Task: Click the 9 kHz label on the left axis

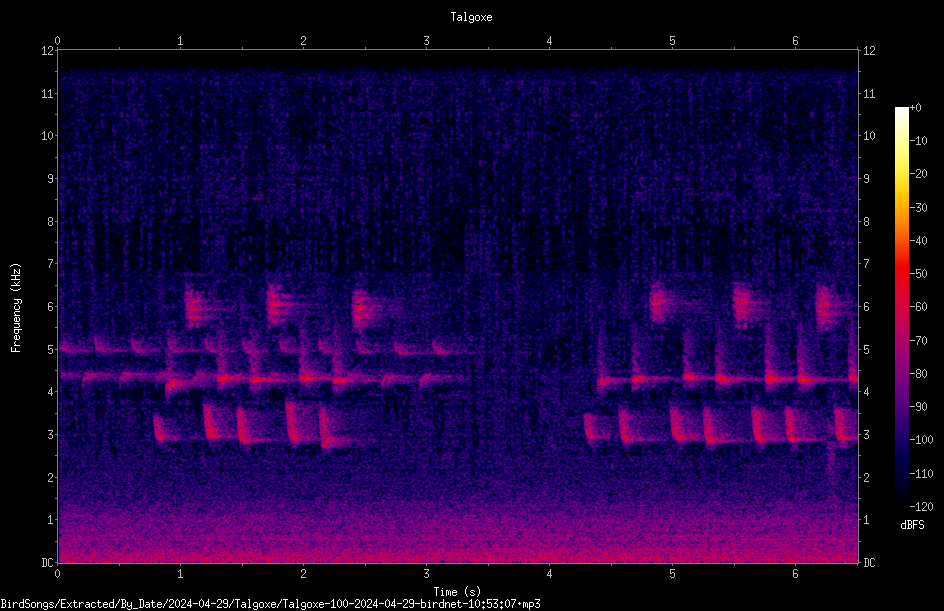Action: point(51,178)
